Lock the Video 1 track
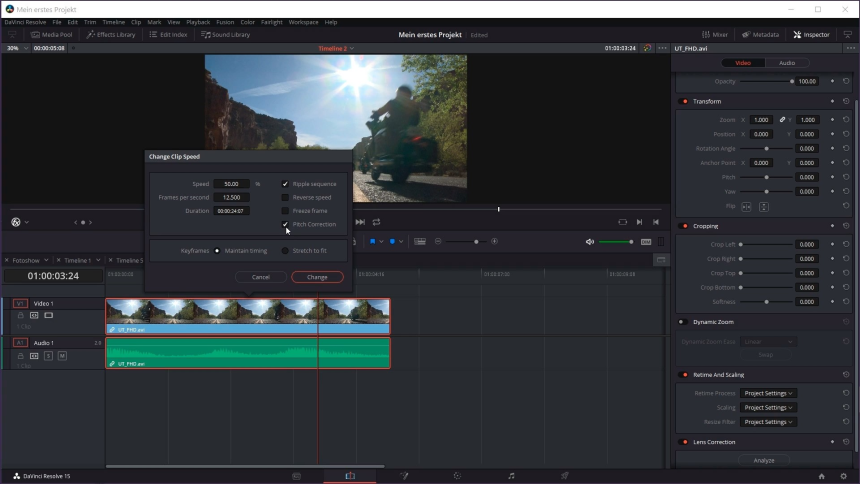 pyautogui.click(x=20, y=316)
